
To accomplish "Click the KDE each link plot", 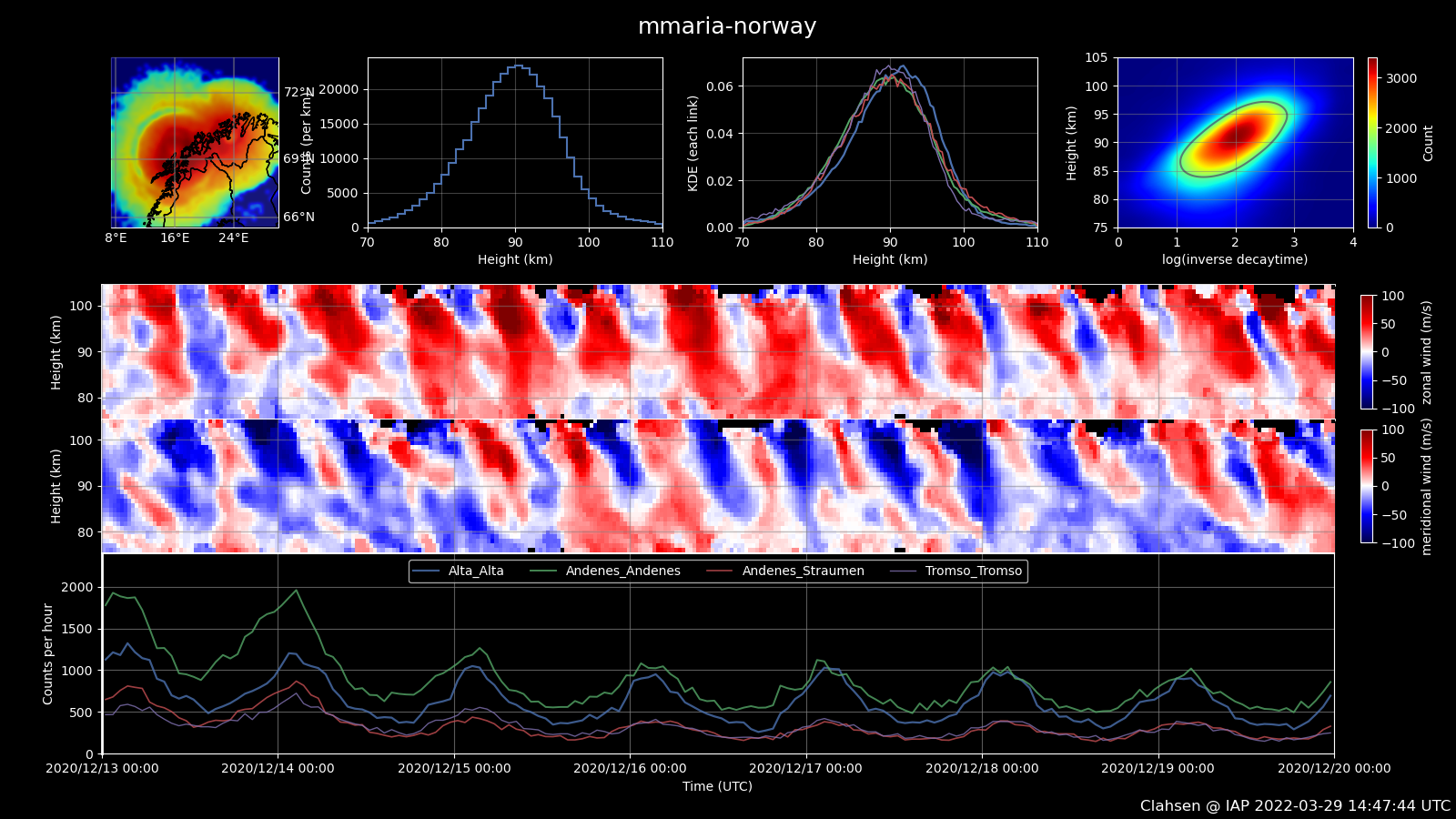I will [x=890, y=143].
